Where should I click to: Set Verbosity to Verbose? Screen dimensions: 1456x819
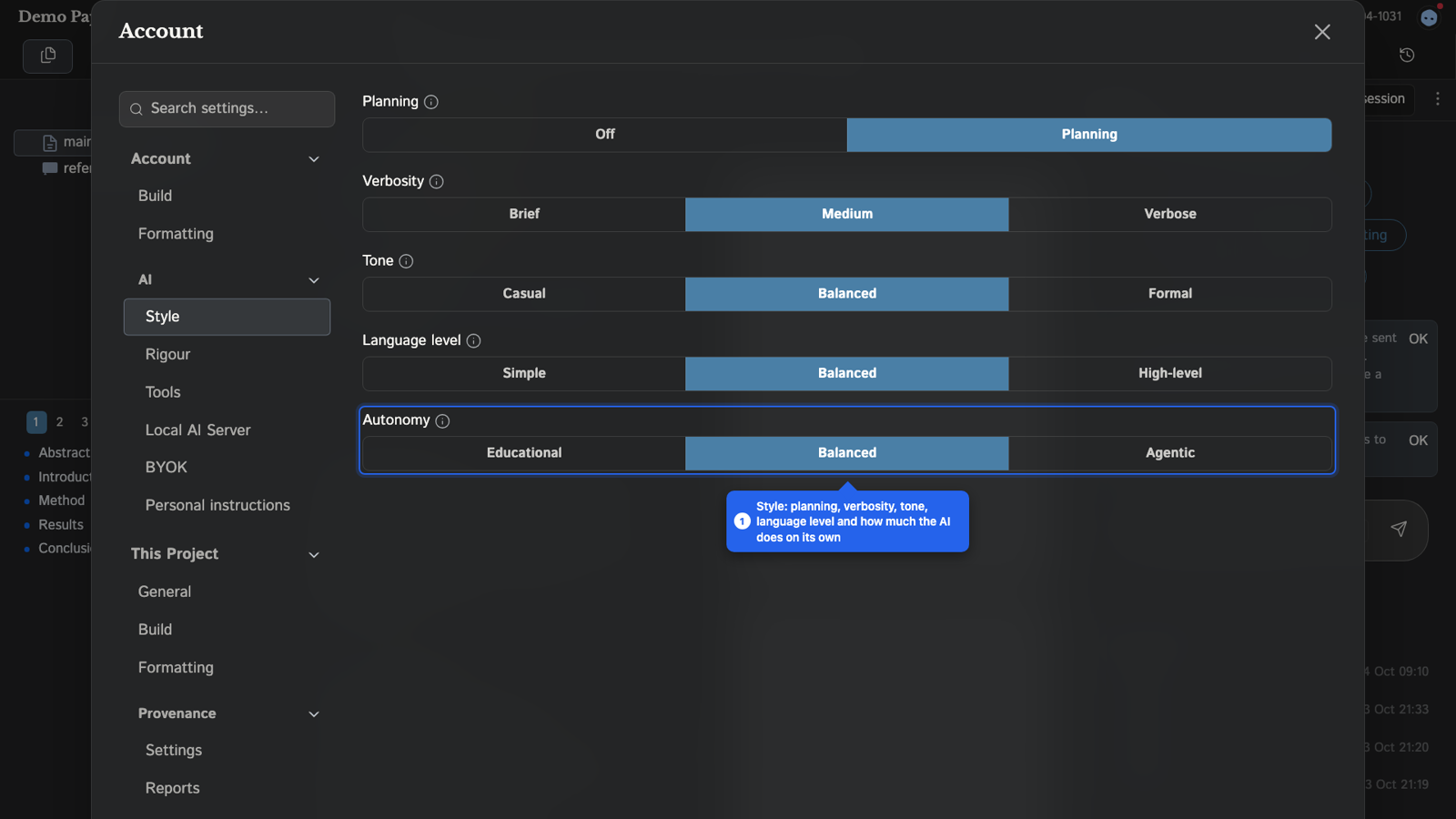point(1170,214)
